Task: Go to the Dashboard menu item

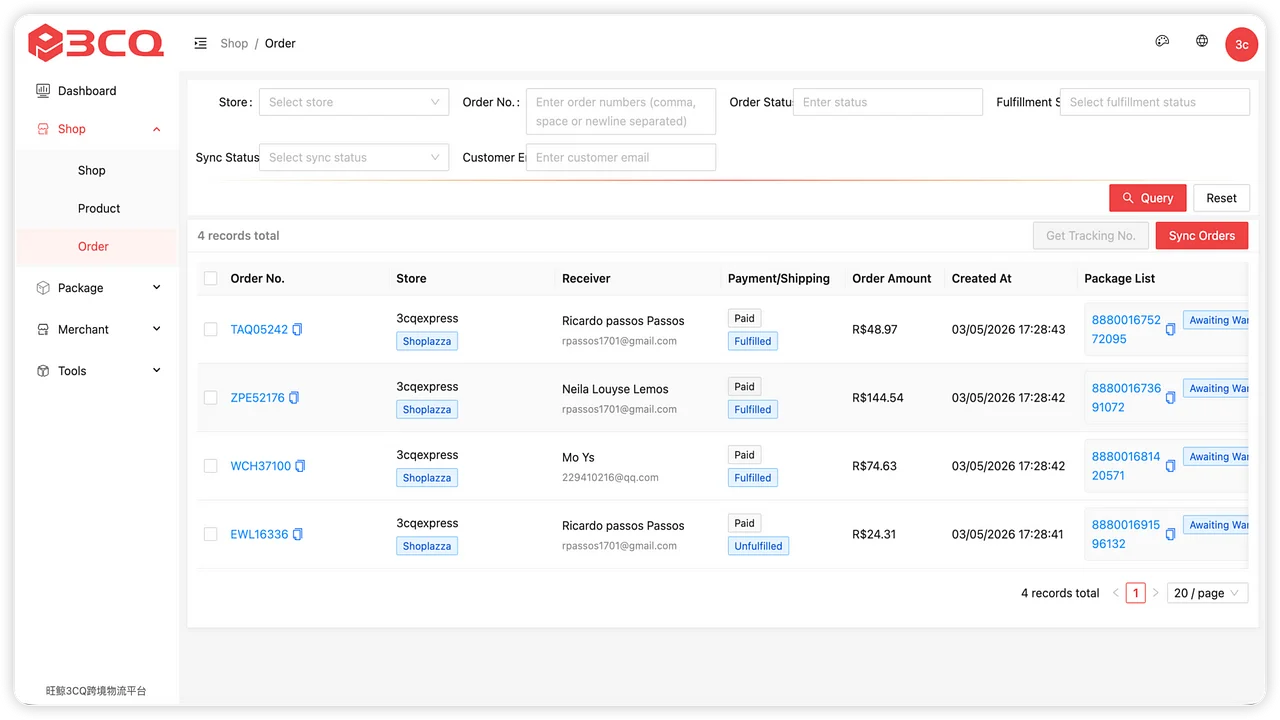Action: [87, 91]
